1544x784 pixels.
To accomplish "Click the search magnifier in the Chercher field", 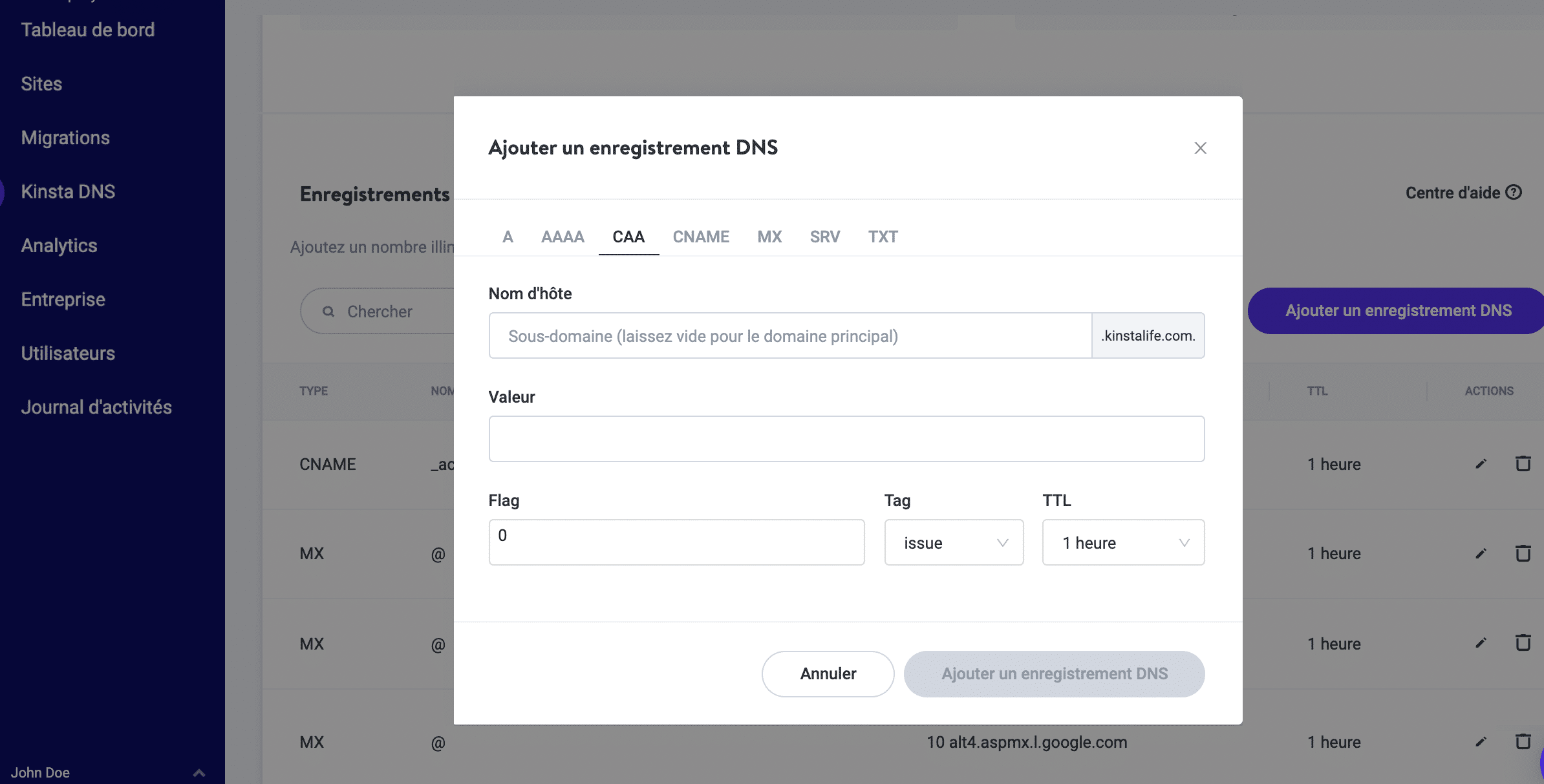I will [x=330, y=311].
